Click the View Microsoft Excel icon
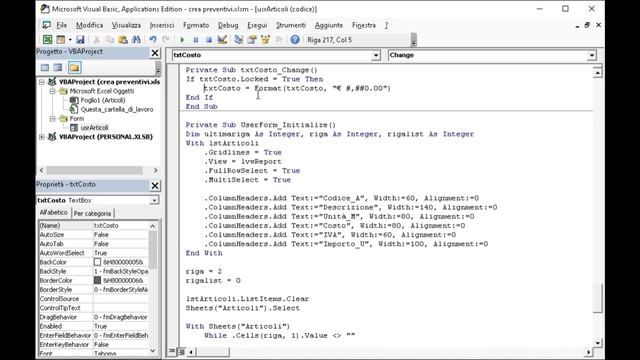Screen dimensions: 640x360 click(x=47, y=40)
